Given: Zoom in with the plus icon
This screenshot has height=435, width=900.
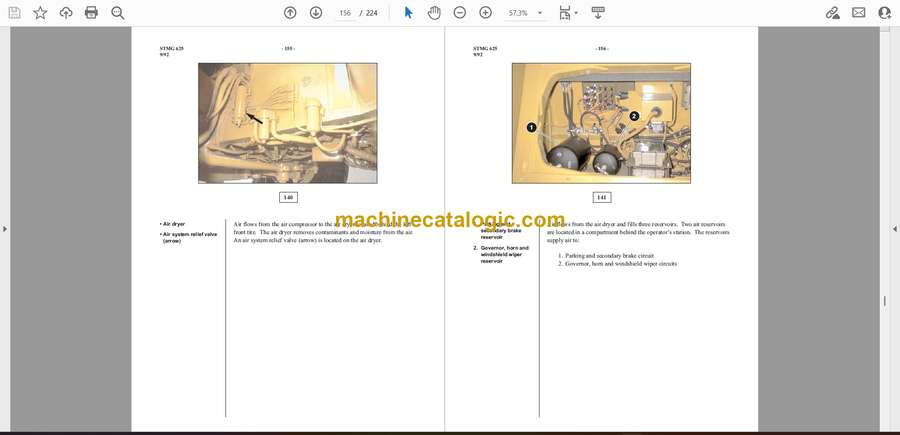Looking at the screenshot, I should tap(486, 13).
